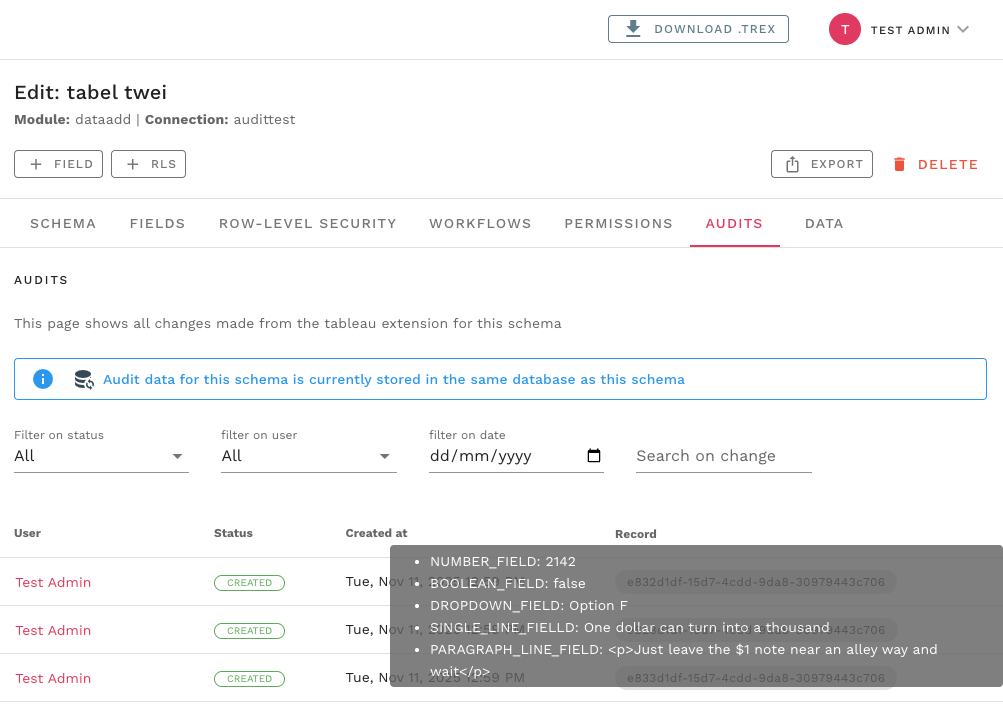The width and height of the screenshot is (1003, 704).
Task: Click the Export share icon
Action: tap(793, 164)
